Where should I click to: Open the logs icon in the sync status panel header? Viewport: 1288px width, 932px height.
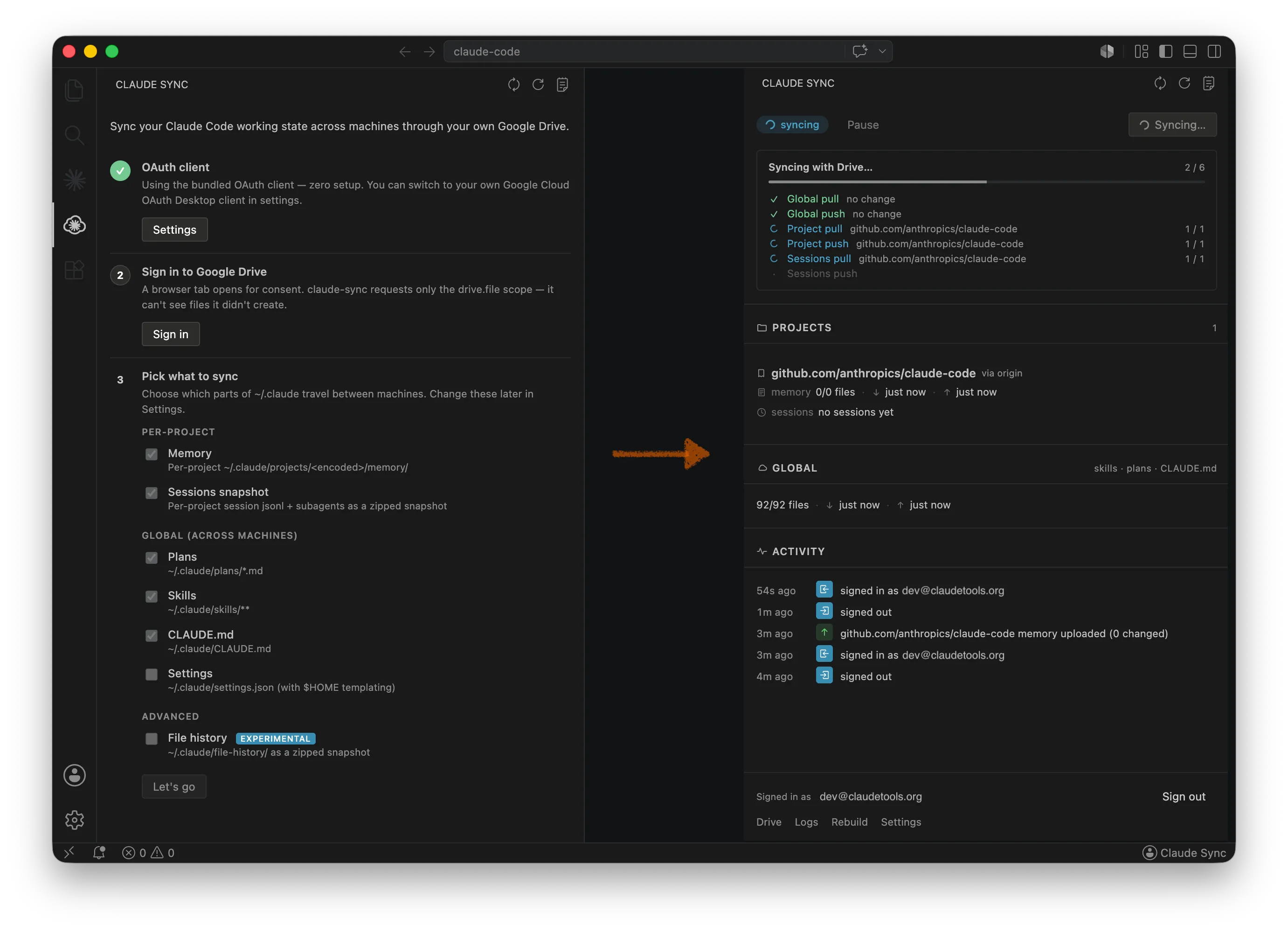point(1209,83)
